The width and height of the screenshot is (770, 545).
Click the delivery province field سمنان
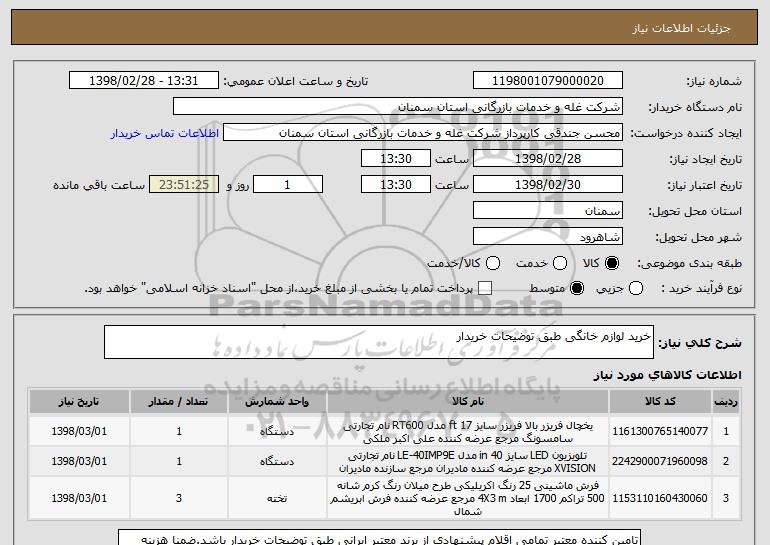click(x=548, y=211)
